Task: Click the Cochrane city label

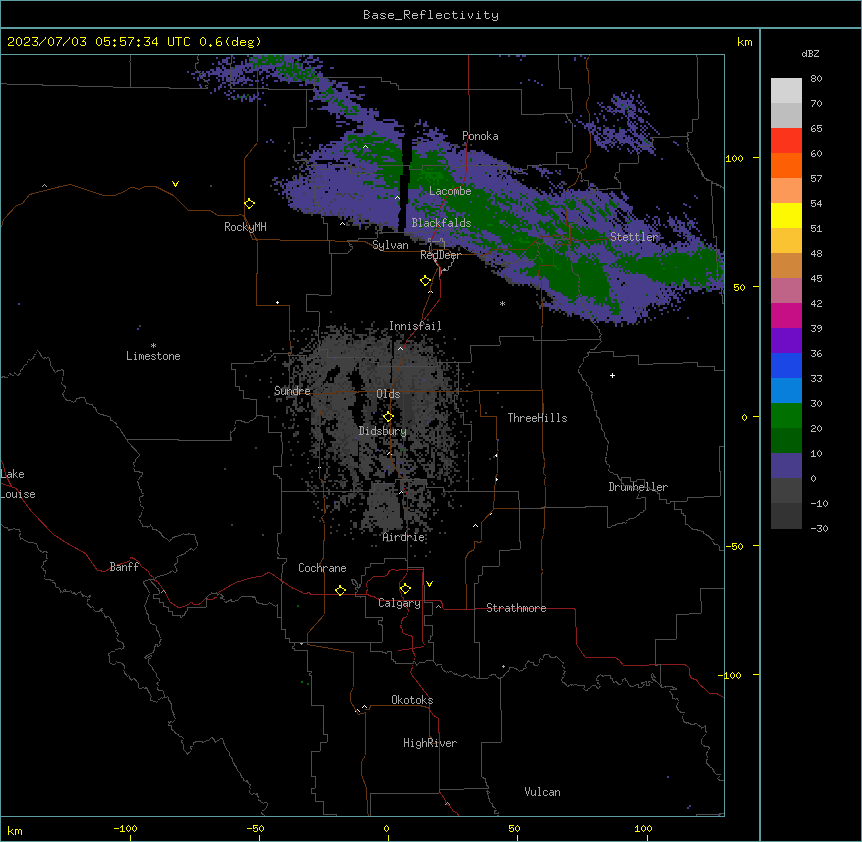Action: [x=322, y=568]
